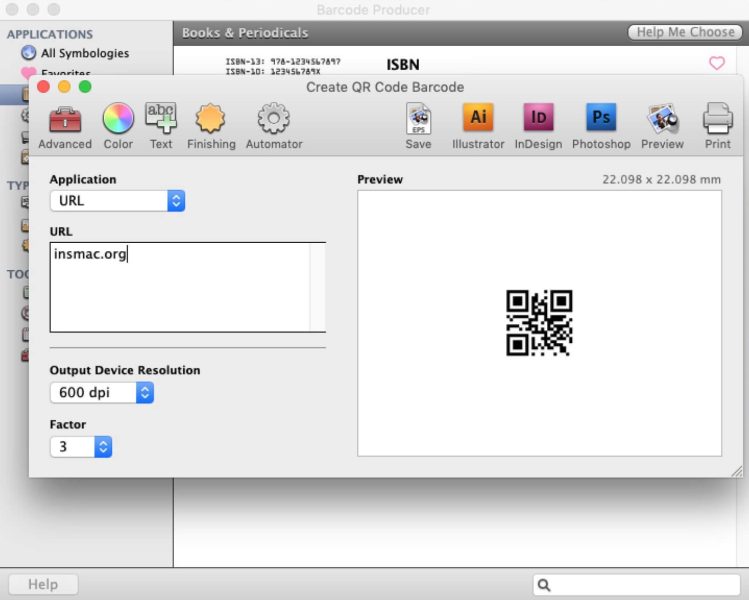Grab the dialog resize corner handle
The width and height of the screenshot is (749, 600).
pos(737,471)
